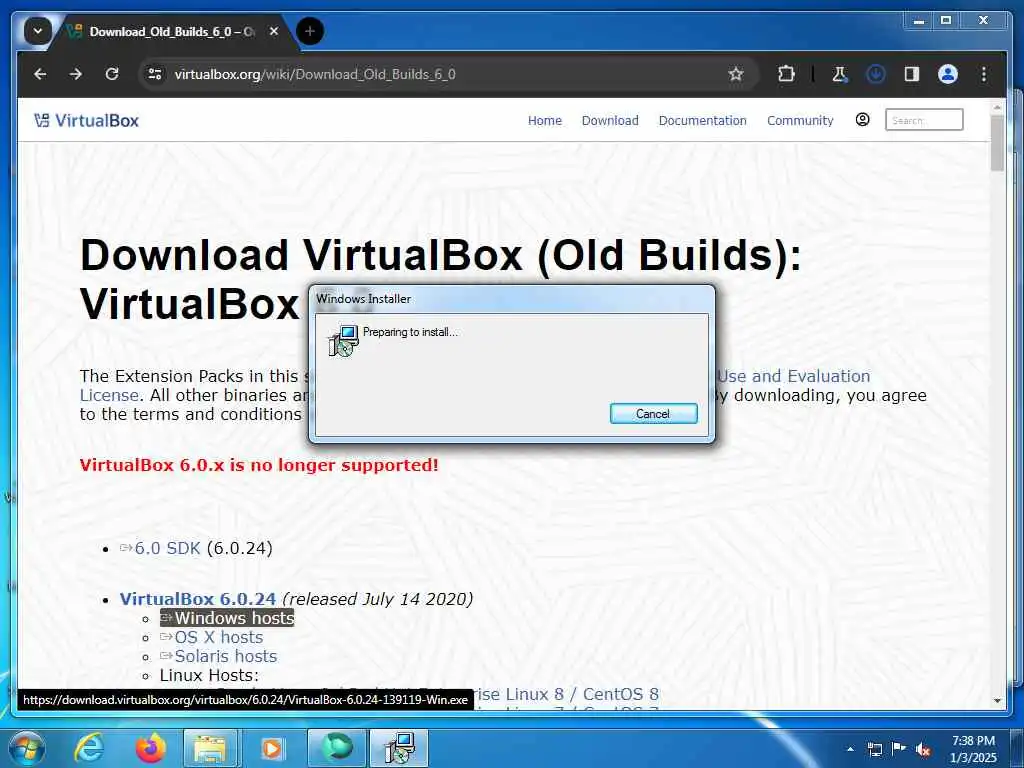This screenshot has height=768, width=1024.
Task: Open Home in VirtualBox nav
Action: pyautogui.click(x=545, y=120)
